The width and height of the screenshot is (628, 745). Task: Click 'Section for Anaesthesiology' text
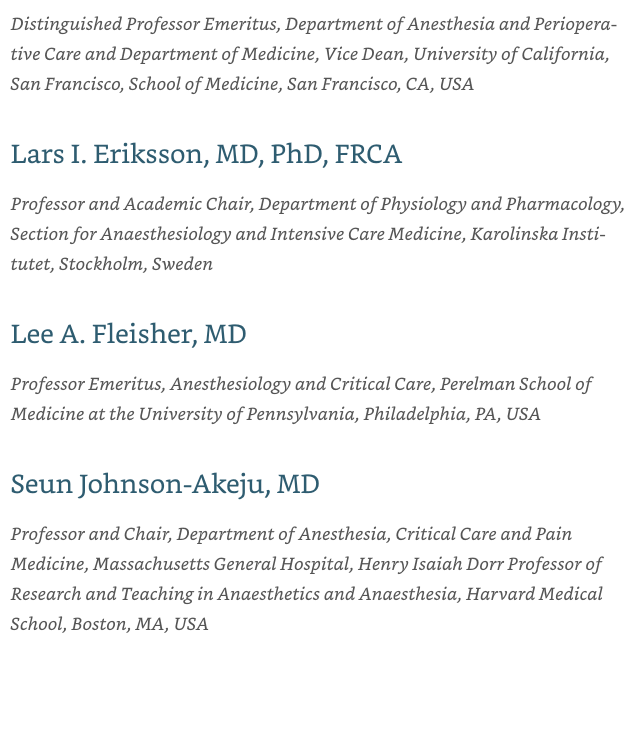pyautogui.click(x=121, y=234)
